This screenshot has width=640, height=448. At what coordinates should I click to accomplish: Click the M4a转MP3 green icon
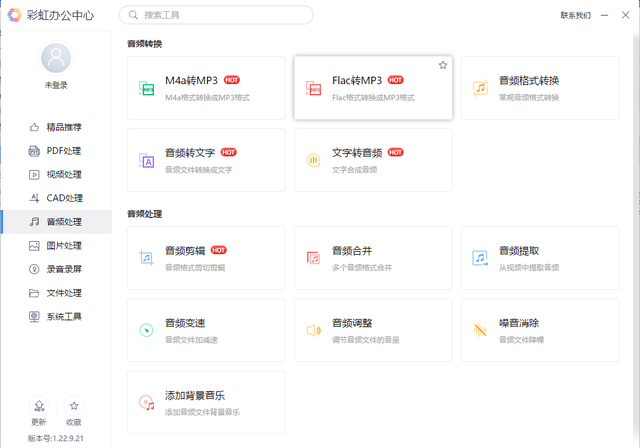147,88
